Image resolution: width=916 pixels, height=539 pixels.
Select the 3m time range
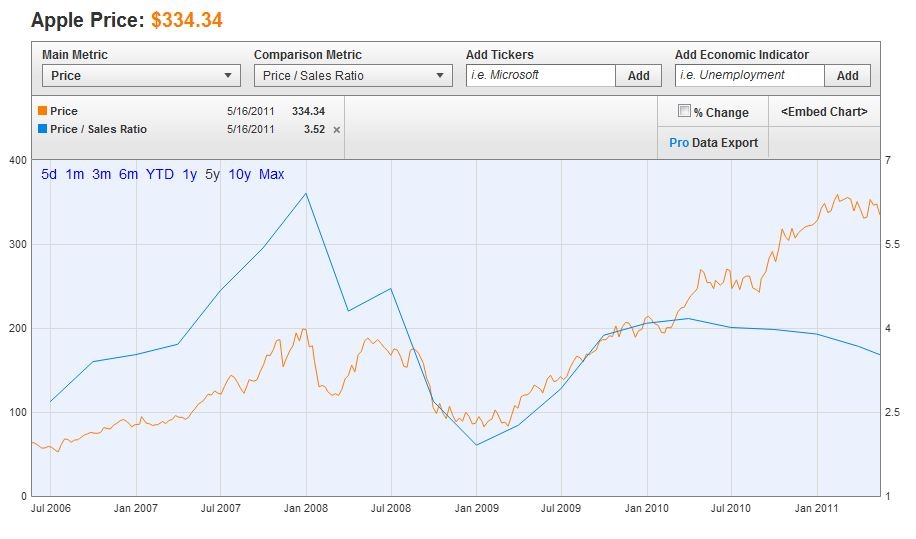point(102,174)
